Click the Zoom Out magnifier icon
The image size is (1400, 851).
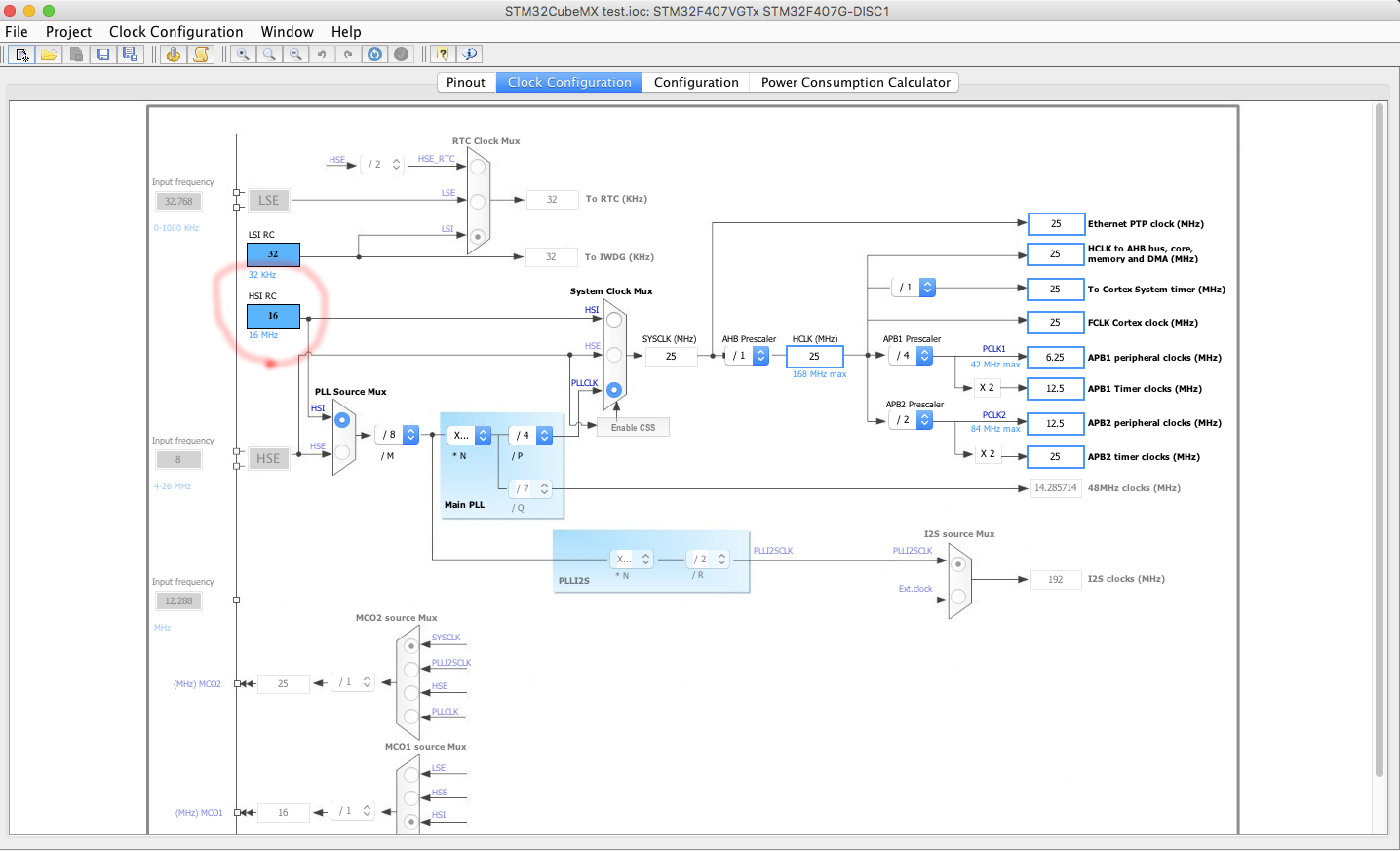[295, 55]
